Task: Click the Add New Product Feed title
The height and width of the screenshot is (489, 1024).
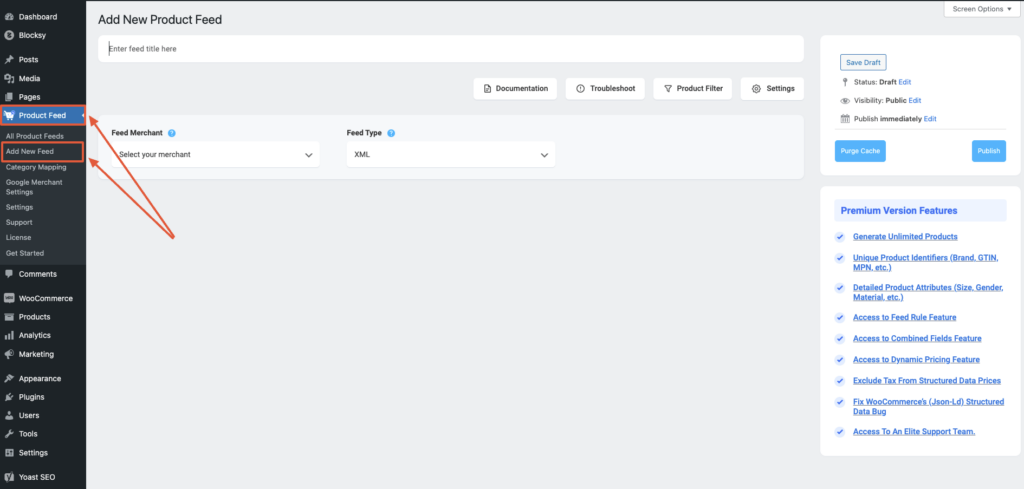Action: [x=160, y=20]
